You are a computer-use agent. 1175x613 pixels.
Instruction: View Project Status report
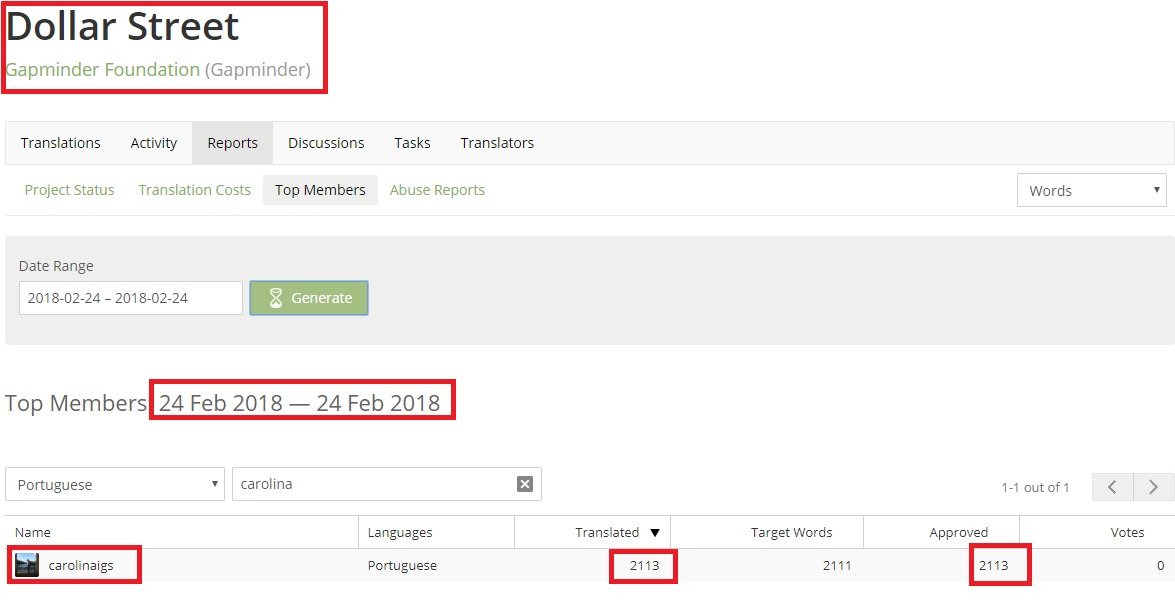(x=70, y=190)
